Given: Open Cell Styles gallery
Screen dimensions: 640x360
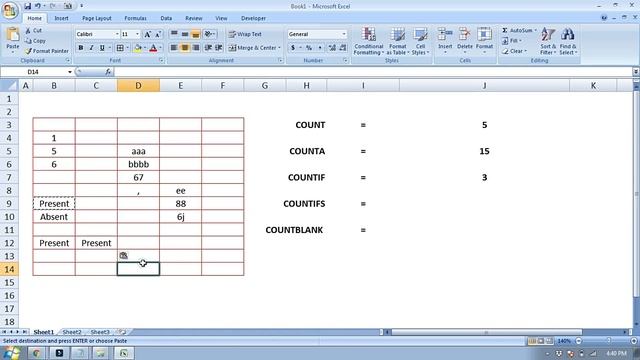Looking at the screenshot, I should (420, 41).
